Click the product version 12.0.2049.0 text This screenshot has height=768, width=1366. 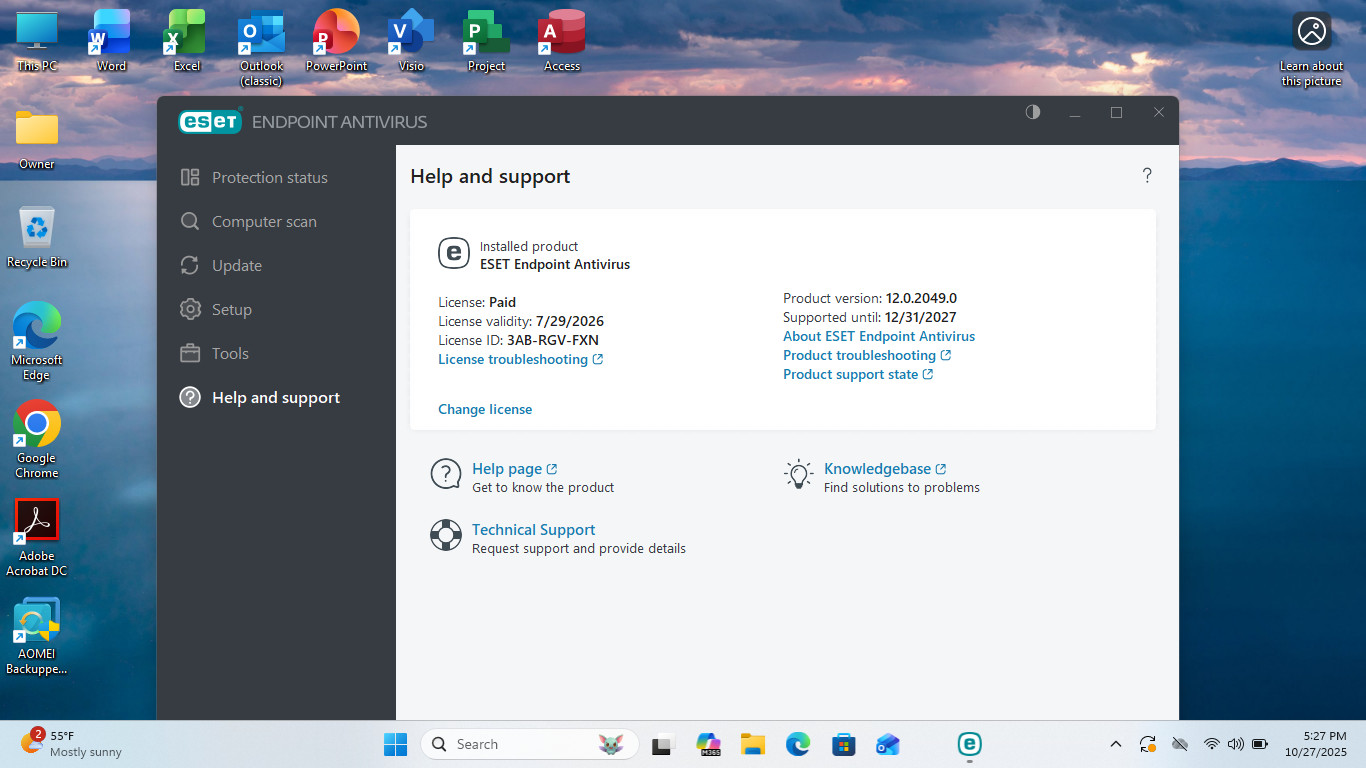(921, 298)
